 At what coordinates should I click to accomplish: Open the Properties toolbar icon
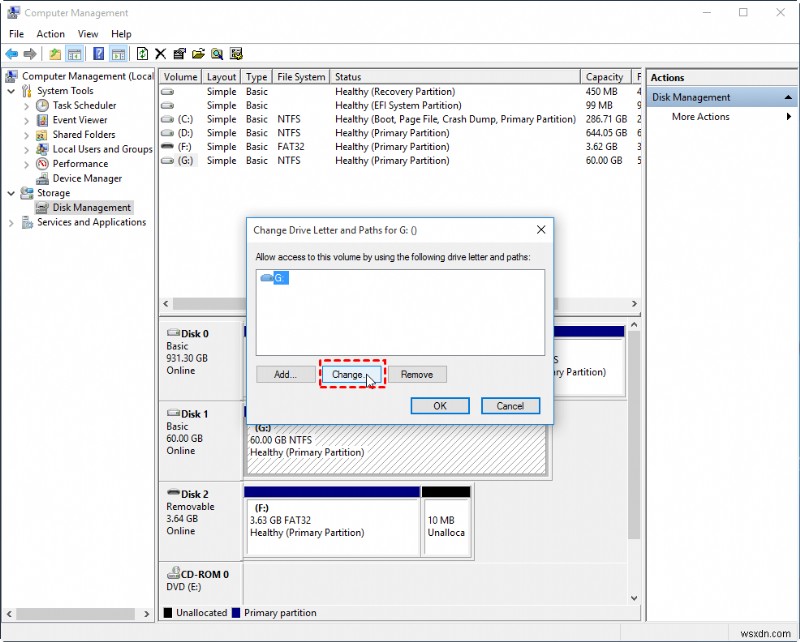click(x=178, y=54)
